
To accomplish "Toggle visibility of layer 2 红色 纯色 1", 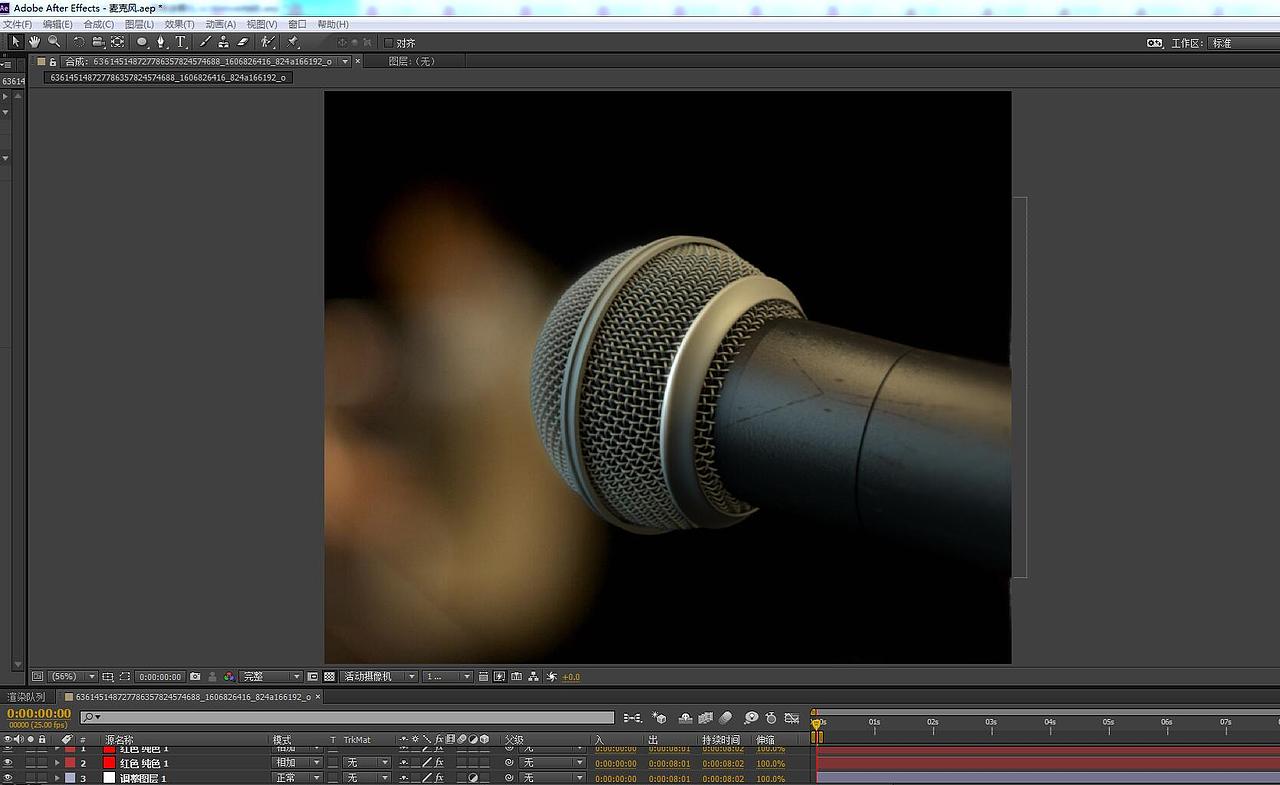I will 8,763.
